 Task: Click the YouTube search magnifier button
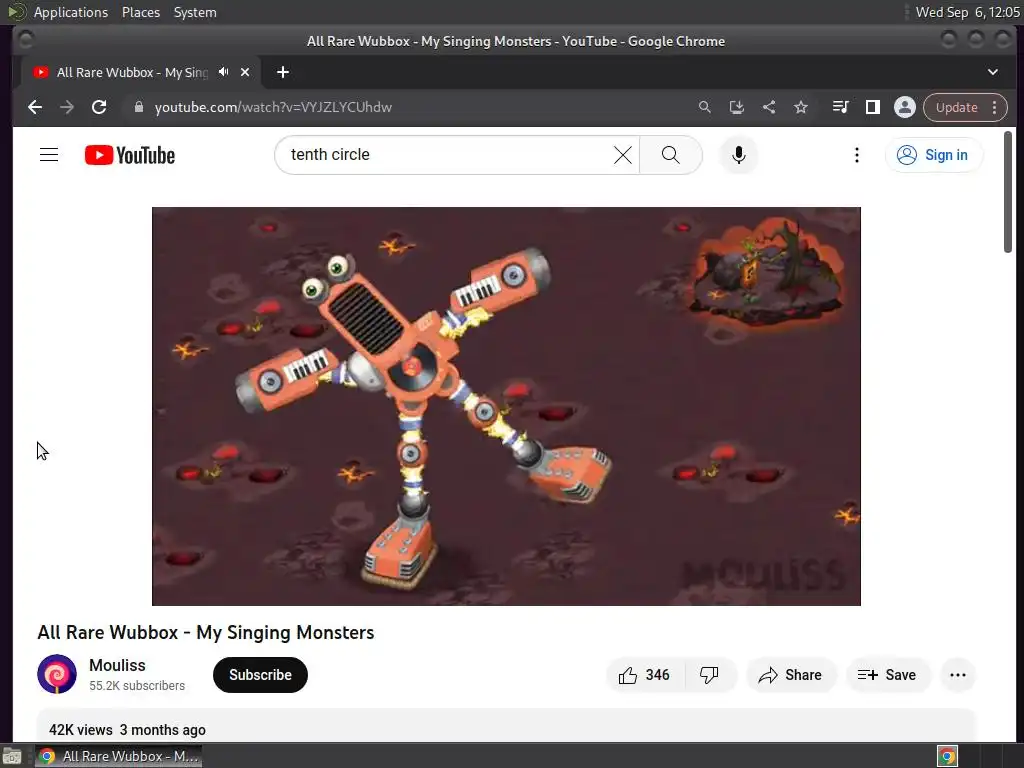(671, 155)
